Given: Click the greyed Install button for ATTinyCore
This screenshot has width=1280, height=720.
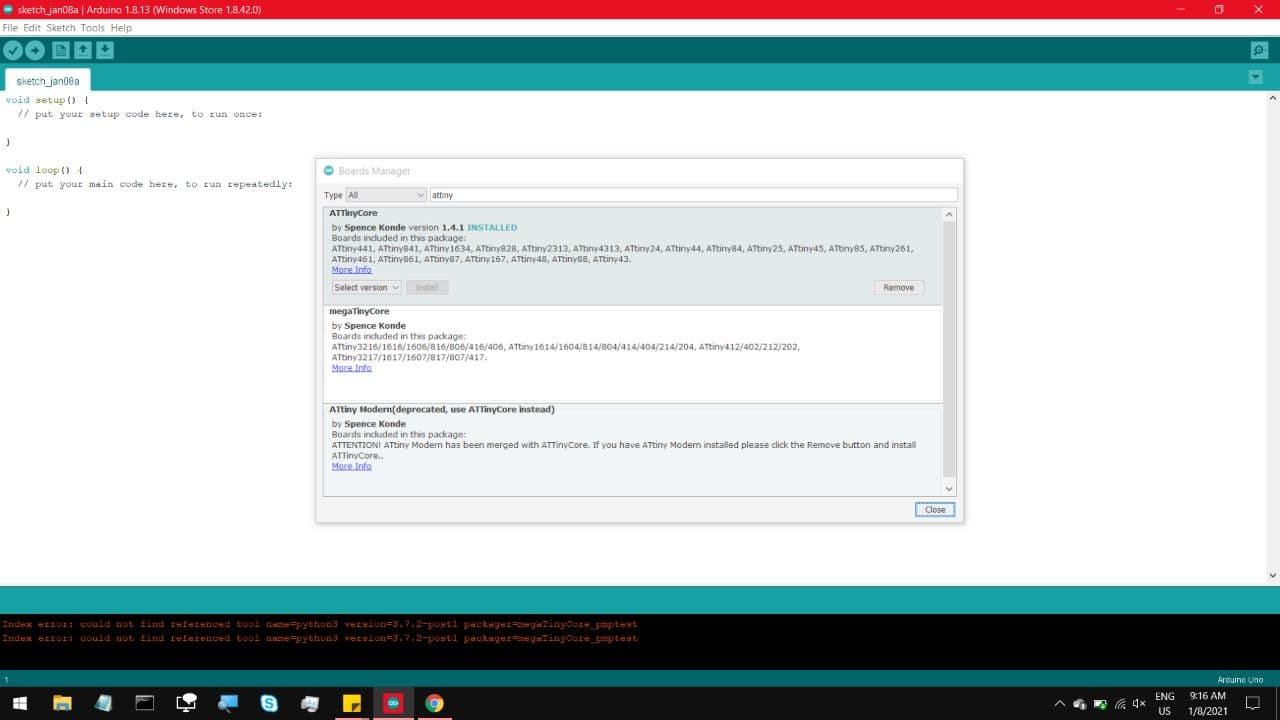Looking at the screenshot, I should point(427,287).
